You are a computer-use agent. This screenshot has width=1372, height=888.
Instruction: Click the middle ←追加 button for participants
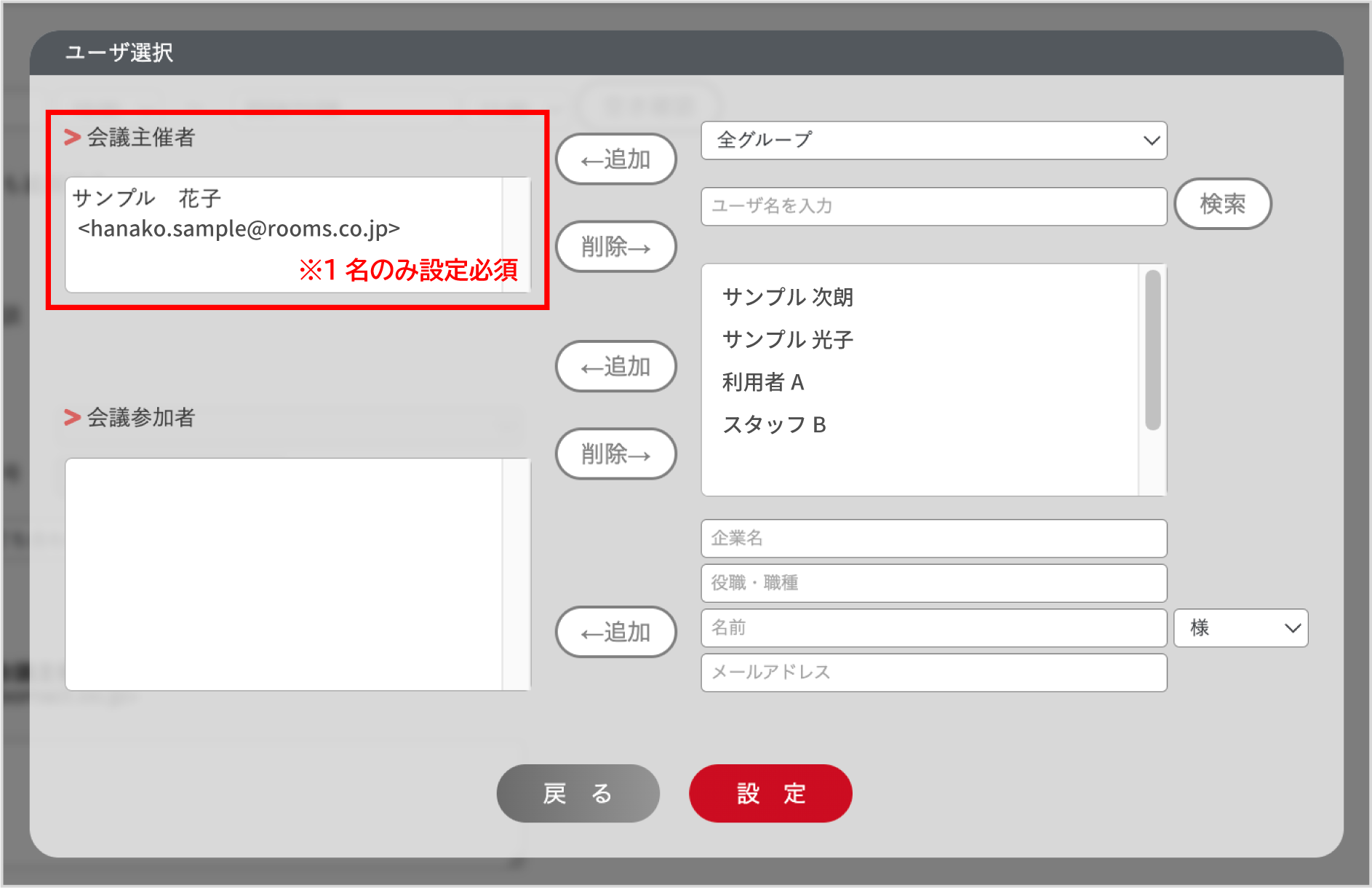(615, 367)
